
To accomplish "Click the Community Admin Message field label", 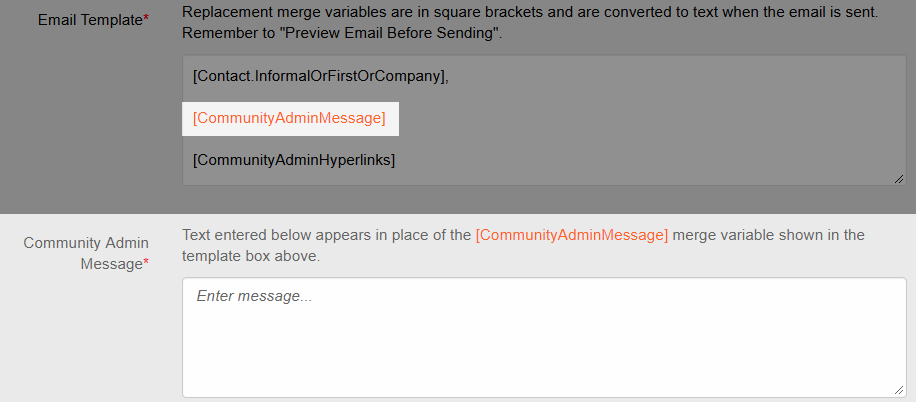I will point(86,254).
